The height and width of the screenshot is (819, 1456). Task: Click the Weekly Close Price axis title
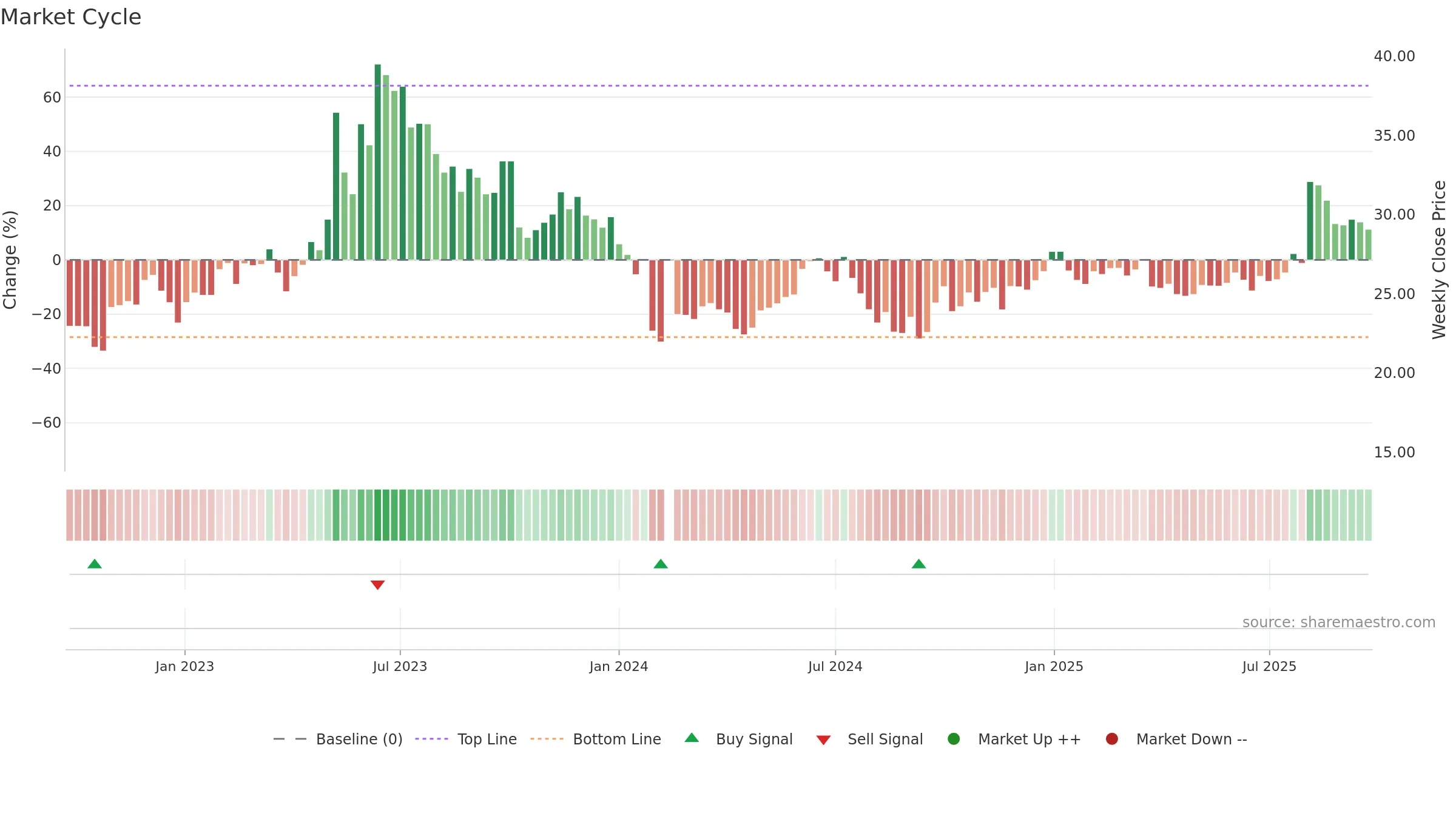tap(1439, 260)
